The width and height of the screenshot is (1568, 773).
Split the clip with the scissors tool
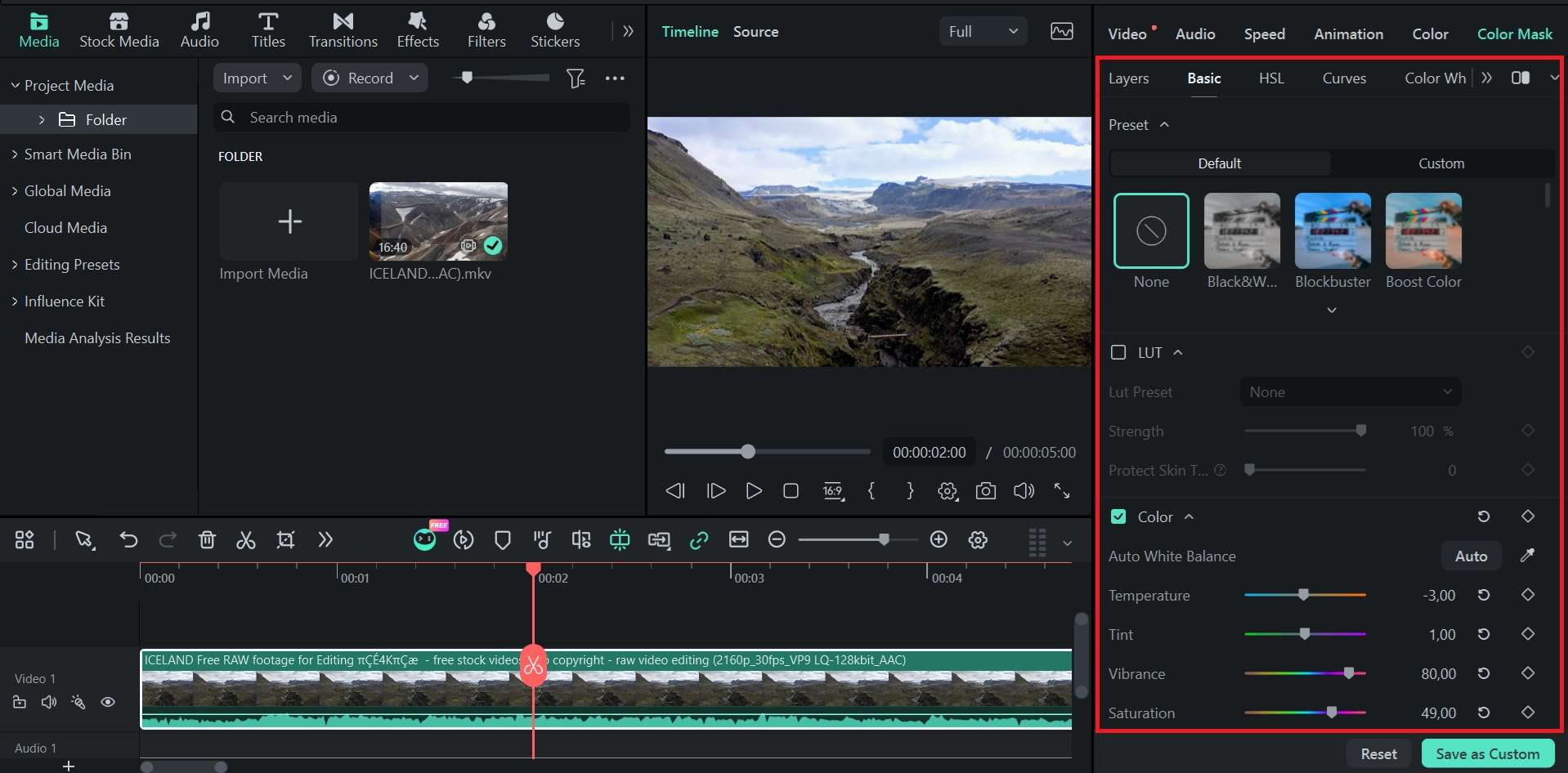pos(246,539)
